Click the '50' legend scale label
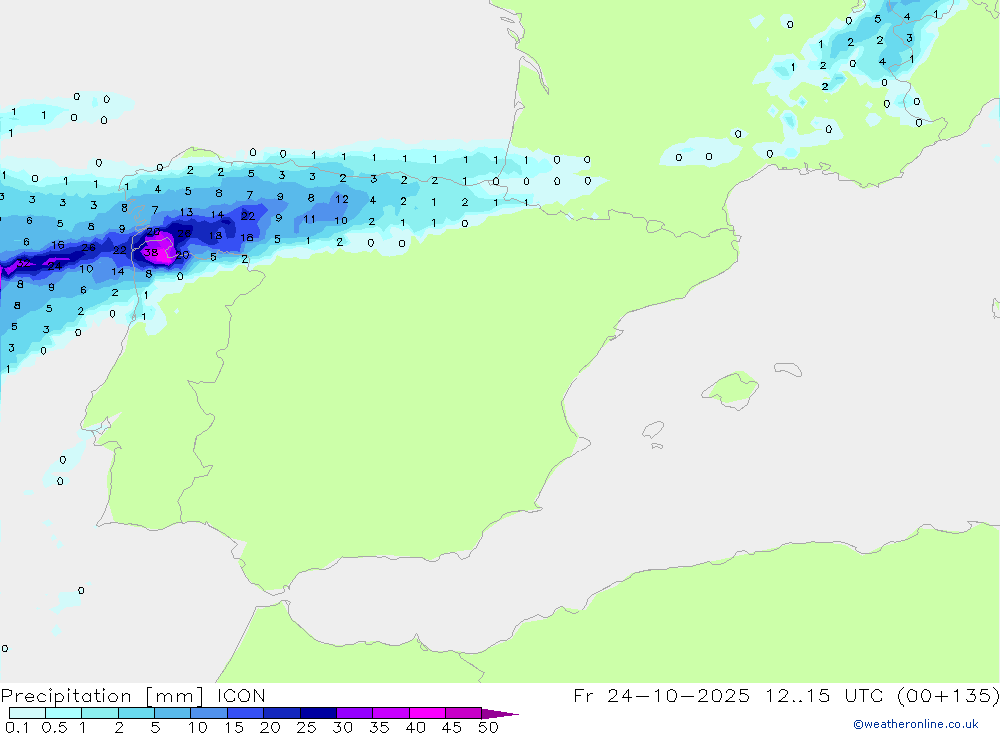This screenshot has width=1000, height=733. pos(488,727)
